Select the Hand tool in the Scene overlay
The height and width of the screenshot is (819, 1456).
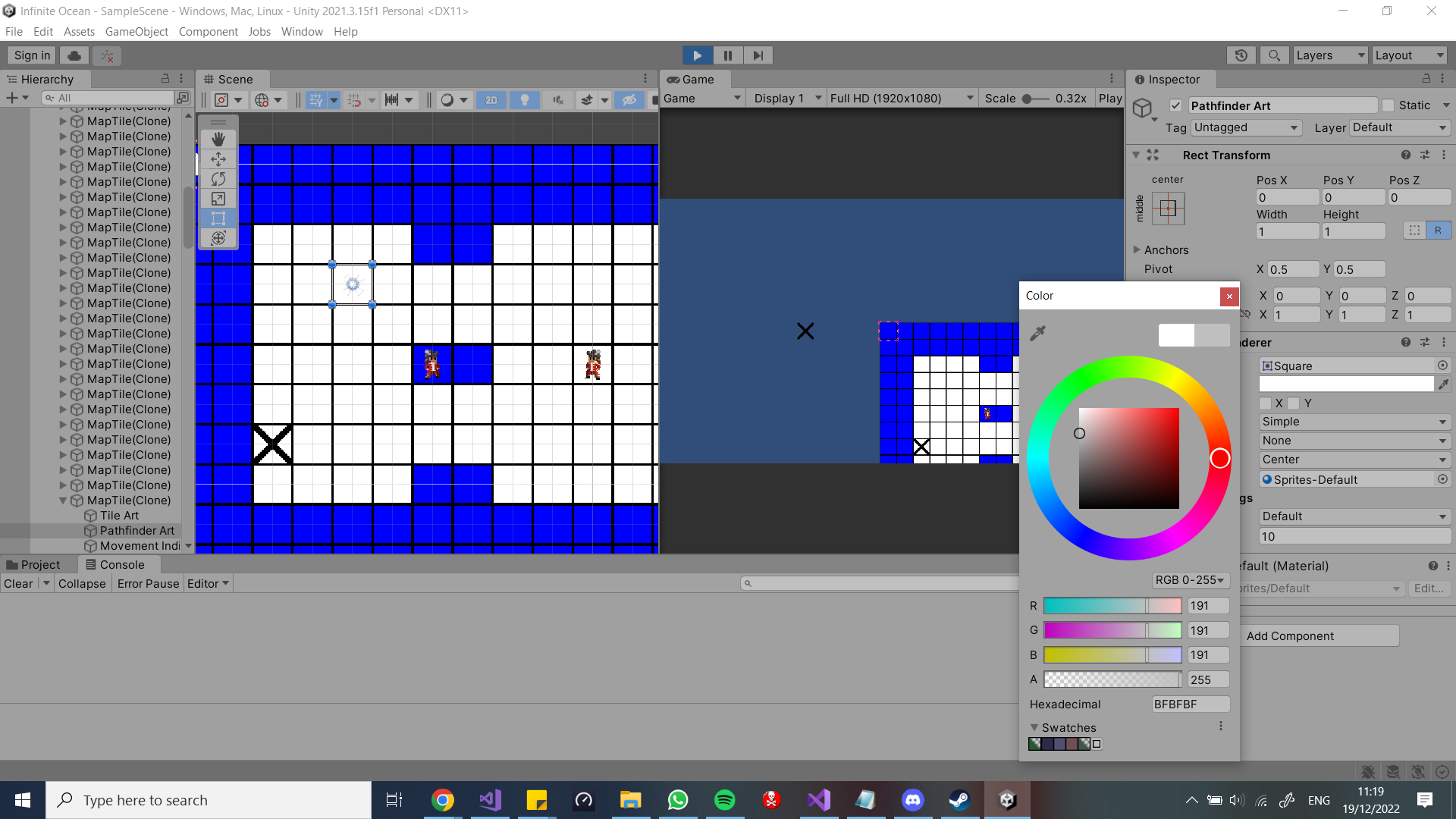tap(218, 140)
